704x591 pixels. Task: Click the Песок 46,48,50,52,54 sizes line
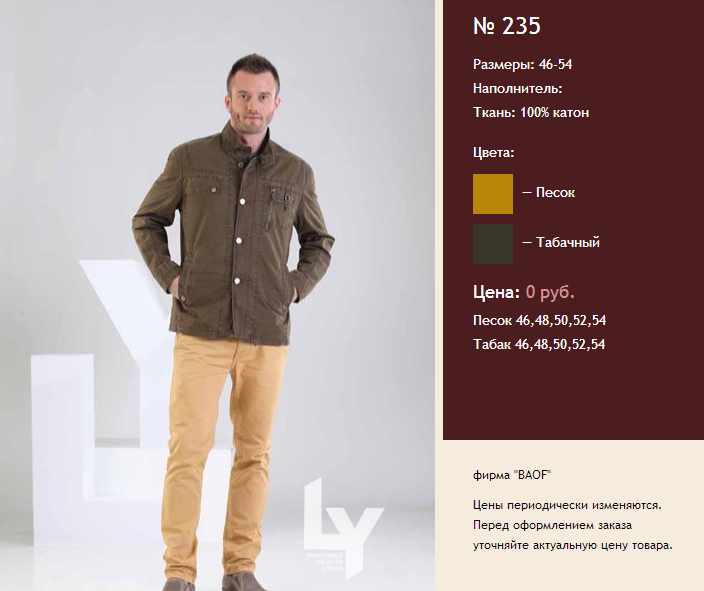point(539,321)
